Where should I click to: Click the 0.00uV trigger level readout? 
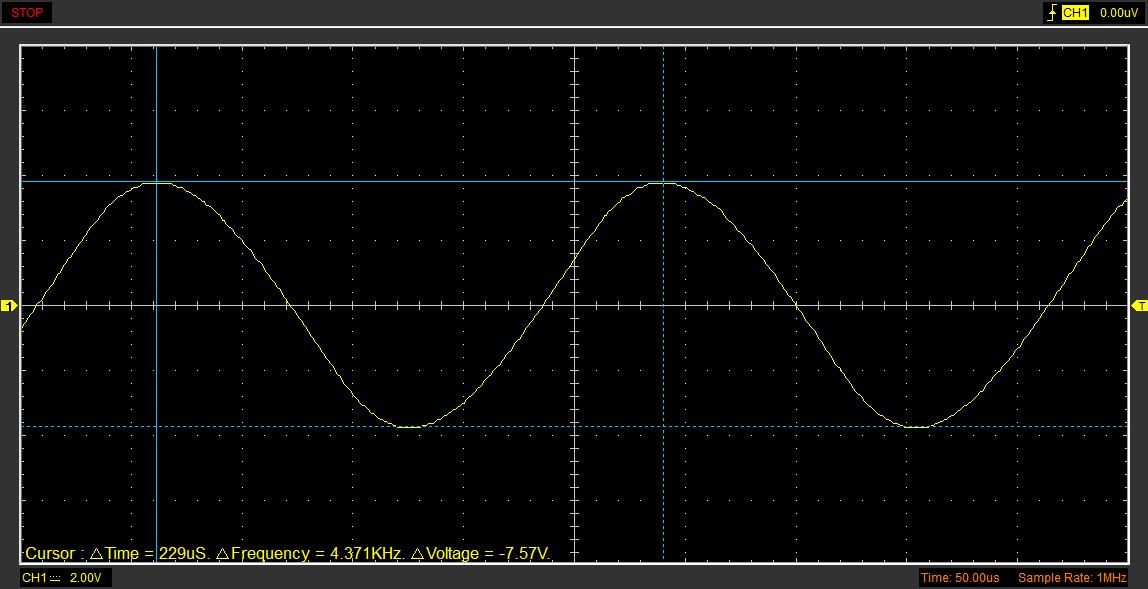(1119, 13)
